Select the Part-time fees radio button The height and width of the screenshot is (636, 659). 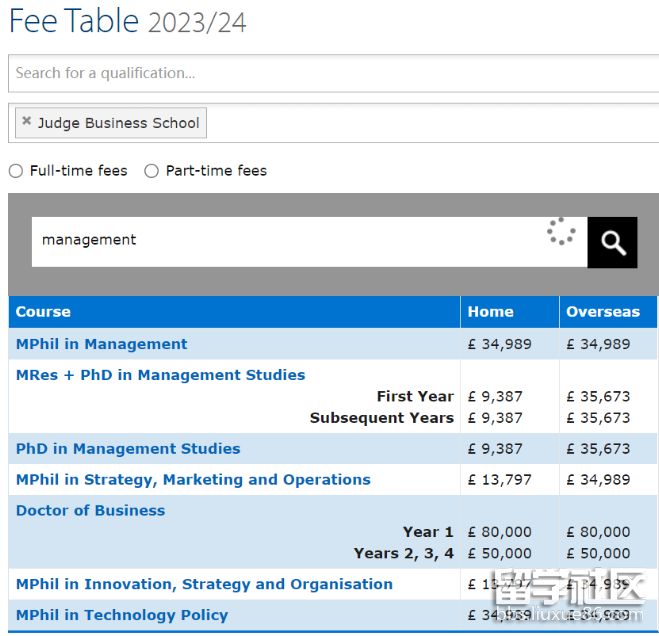click(x=152, y=171)
